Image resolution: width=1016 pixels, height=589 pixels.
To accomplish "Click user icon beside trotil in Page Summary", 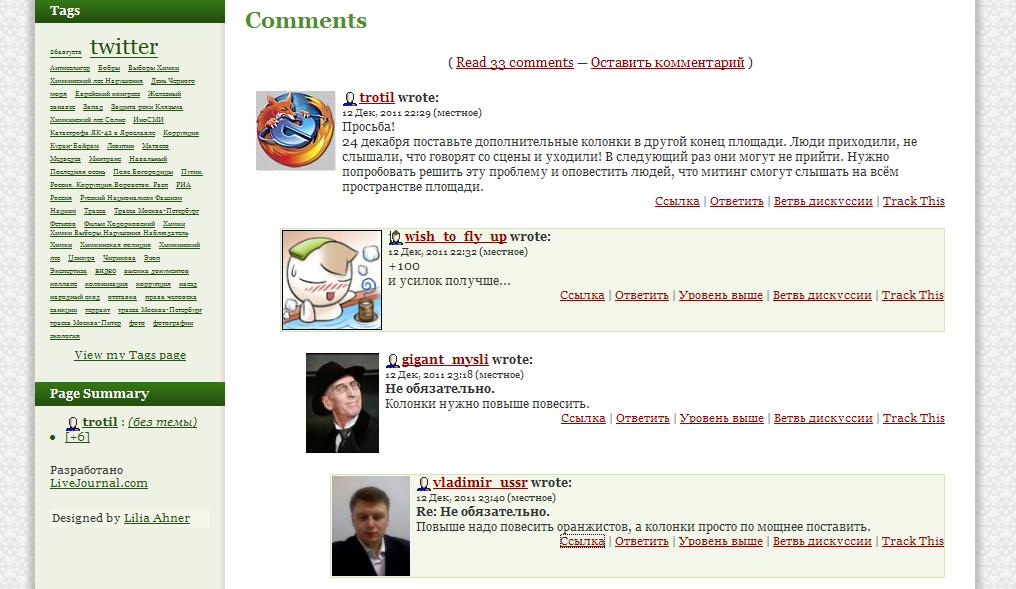I will [73, 423].
